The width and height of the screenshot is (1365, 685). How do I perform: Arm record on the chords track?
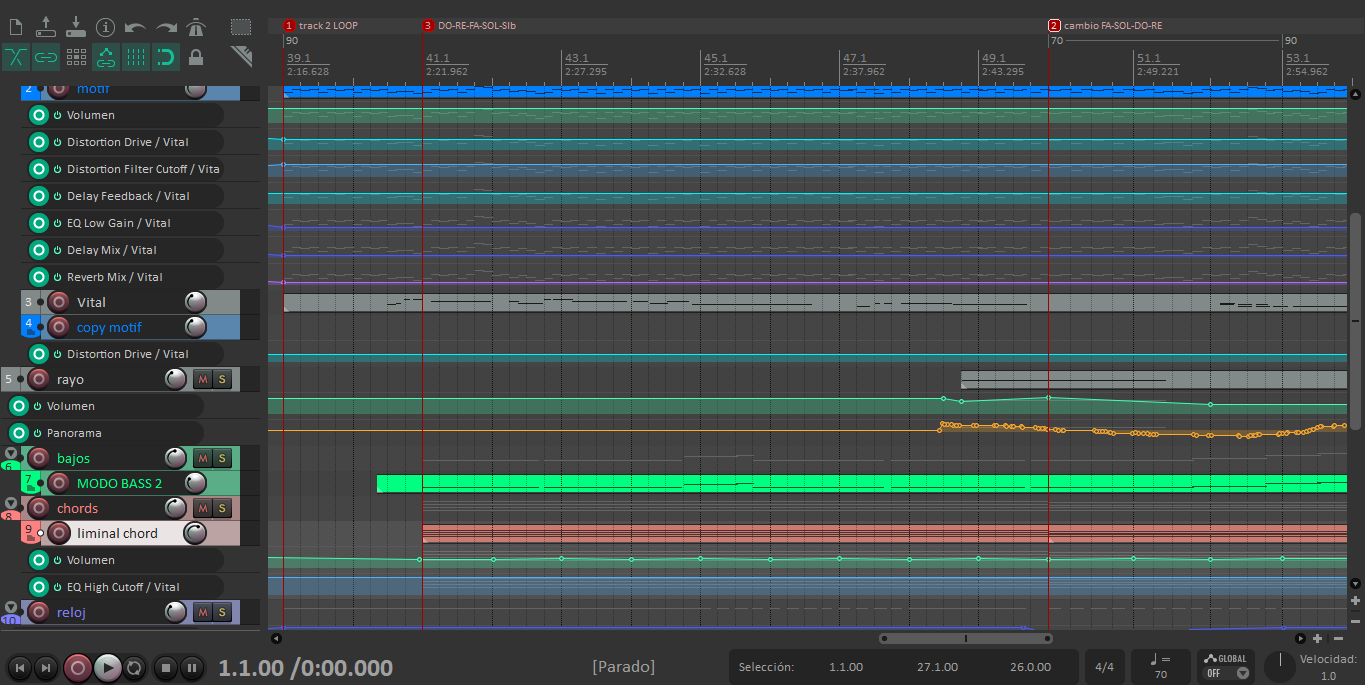point(39,508)
